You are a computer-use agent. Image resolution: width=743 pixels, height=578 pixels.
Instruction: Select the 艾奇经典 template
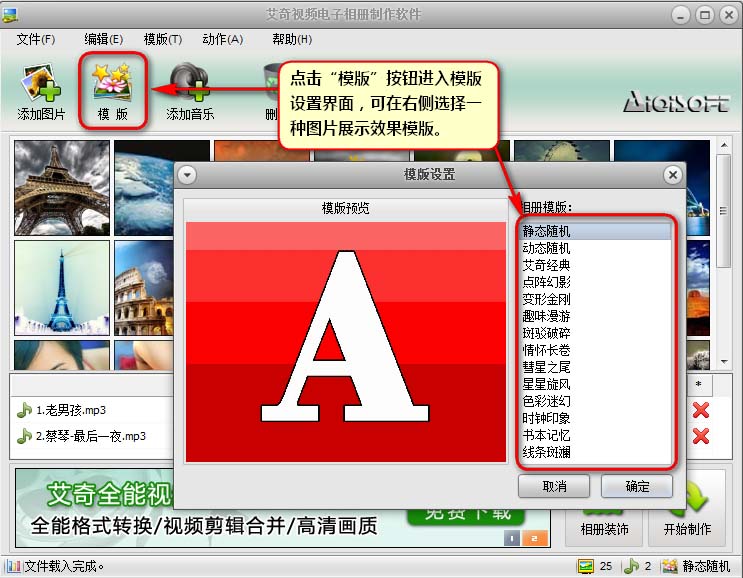[596, 265]
